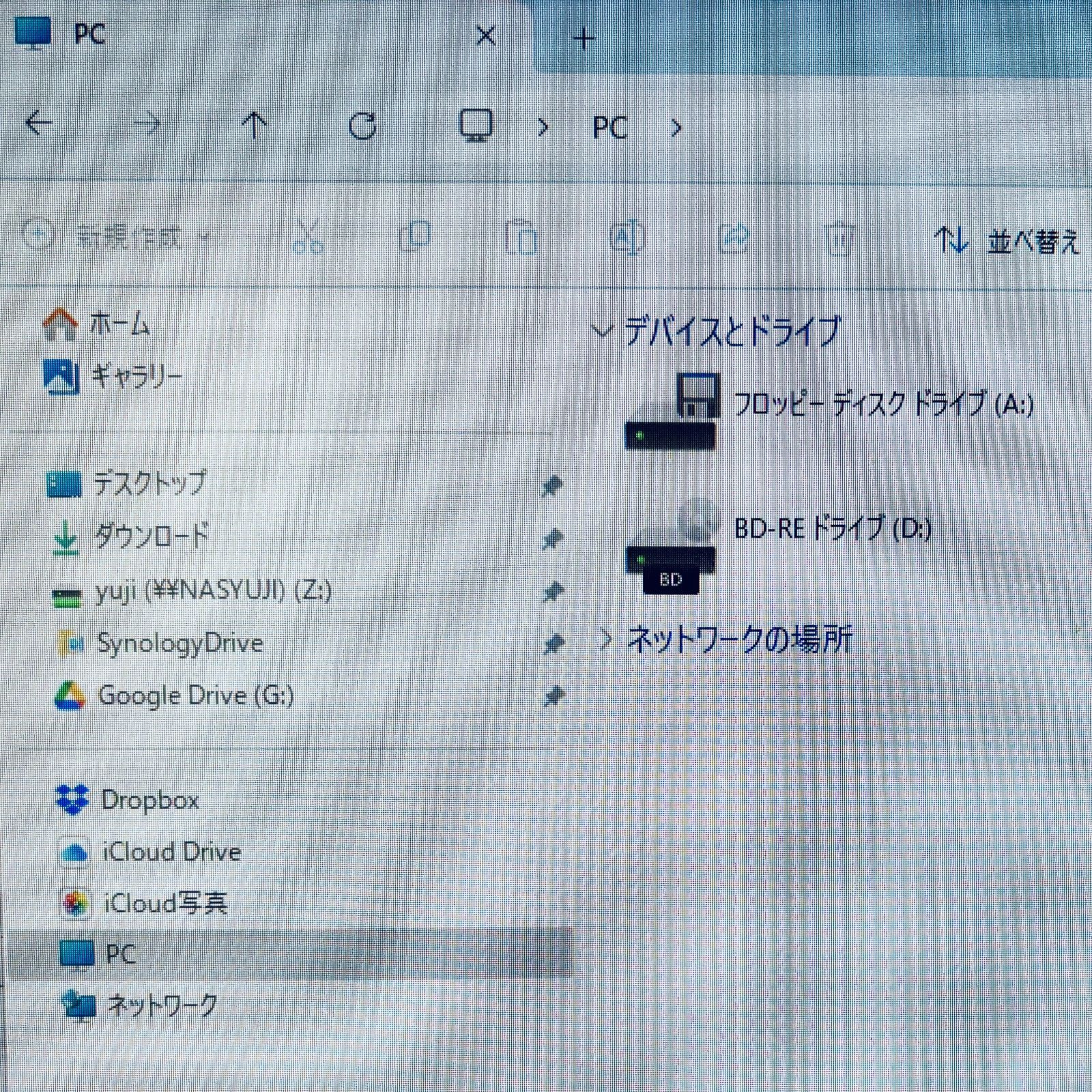Select the PC tab title
The image size is (1092, 1092).
[x=89, y=33]
